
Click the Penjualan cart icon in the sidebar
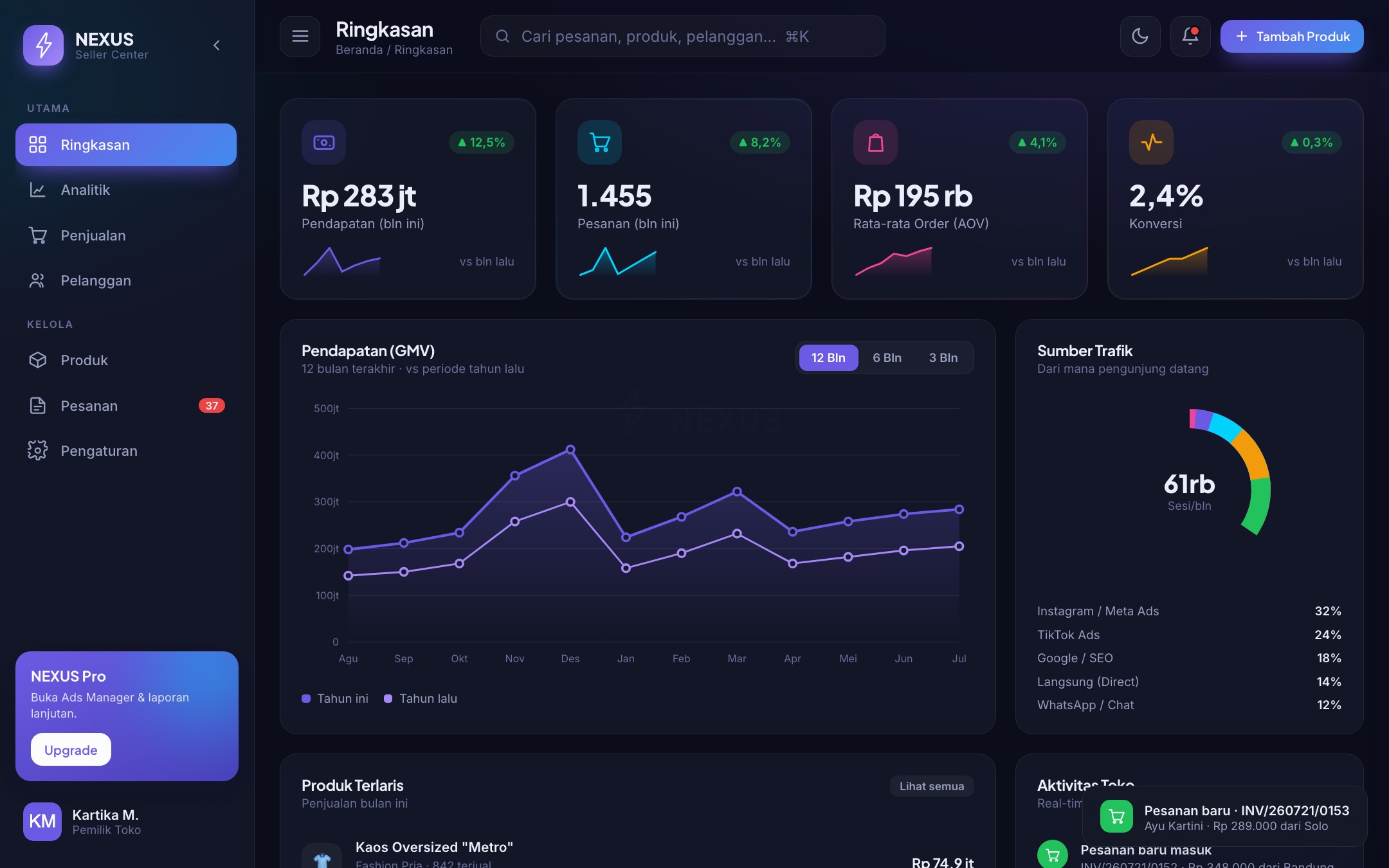[x=38, y=235]
